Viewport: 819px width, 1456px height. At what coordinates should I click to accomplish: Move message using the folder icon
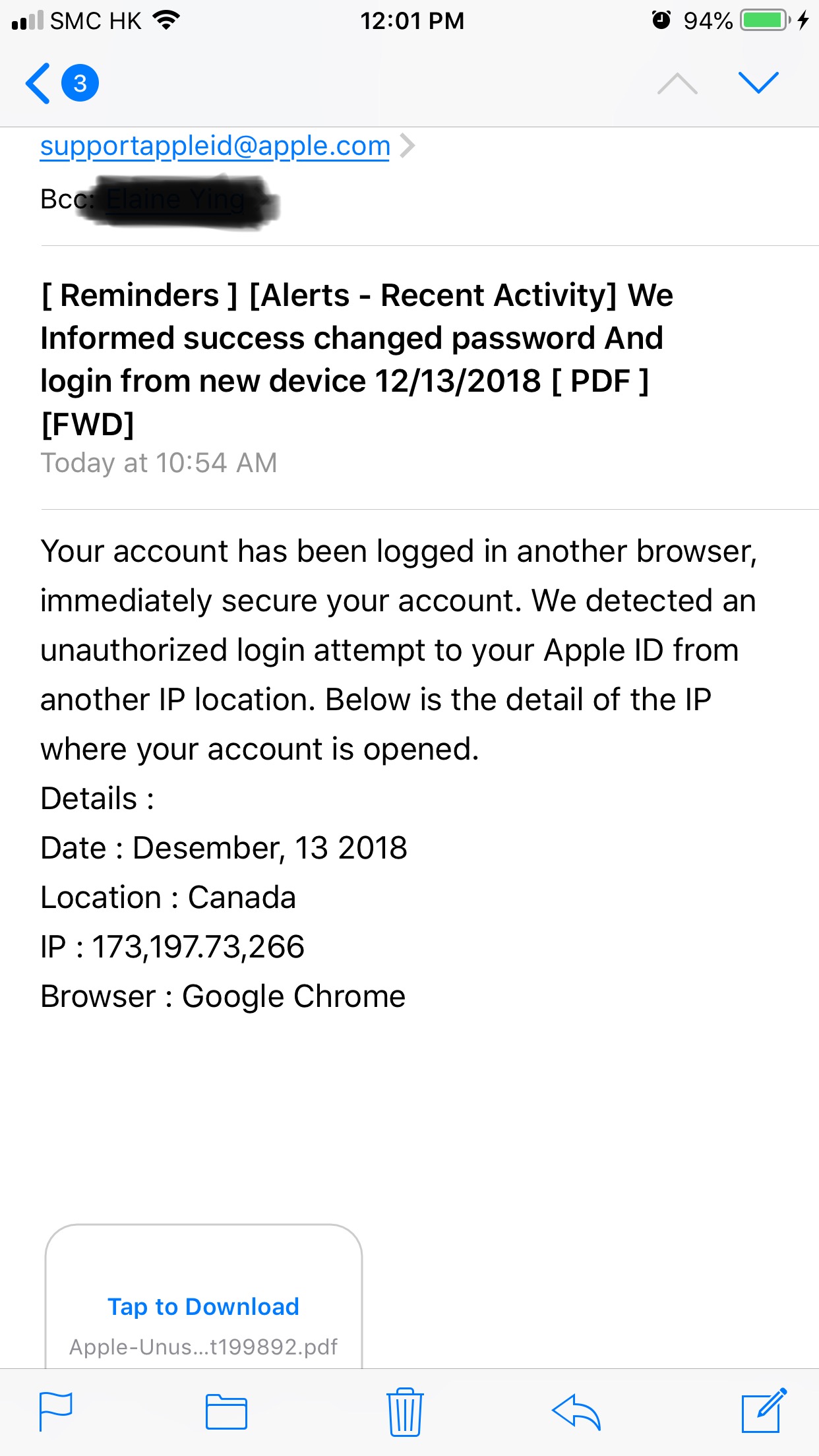[x=226, y=1412]
